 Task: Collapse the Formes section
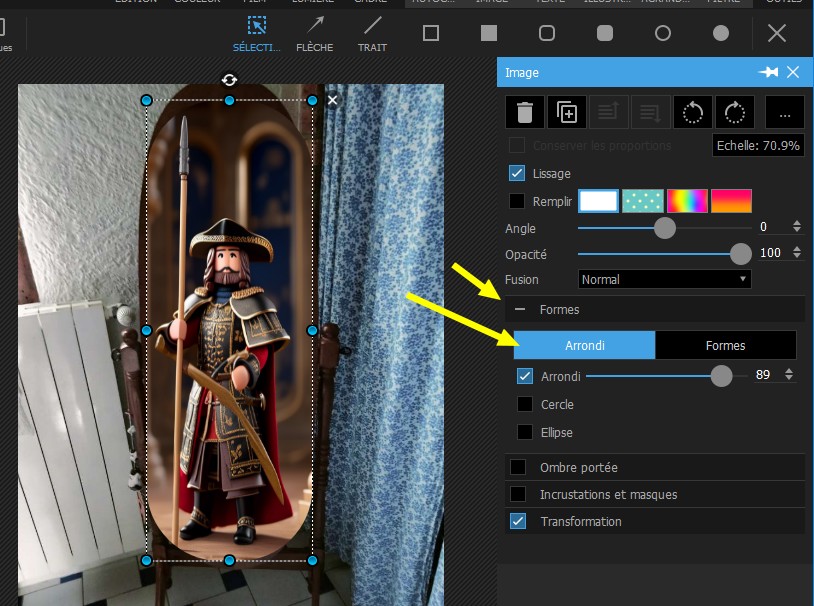tap(520, 309)
